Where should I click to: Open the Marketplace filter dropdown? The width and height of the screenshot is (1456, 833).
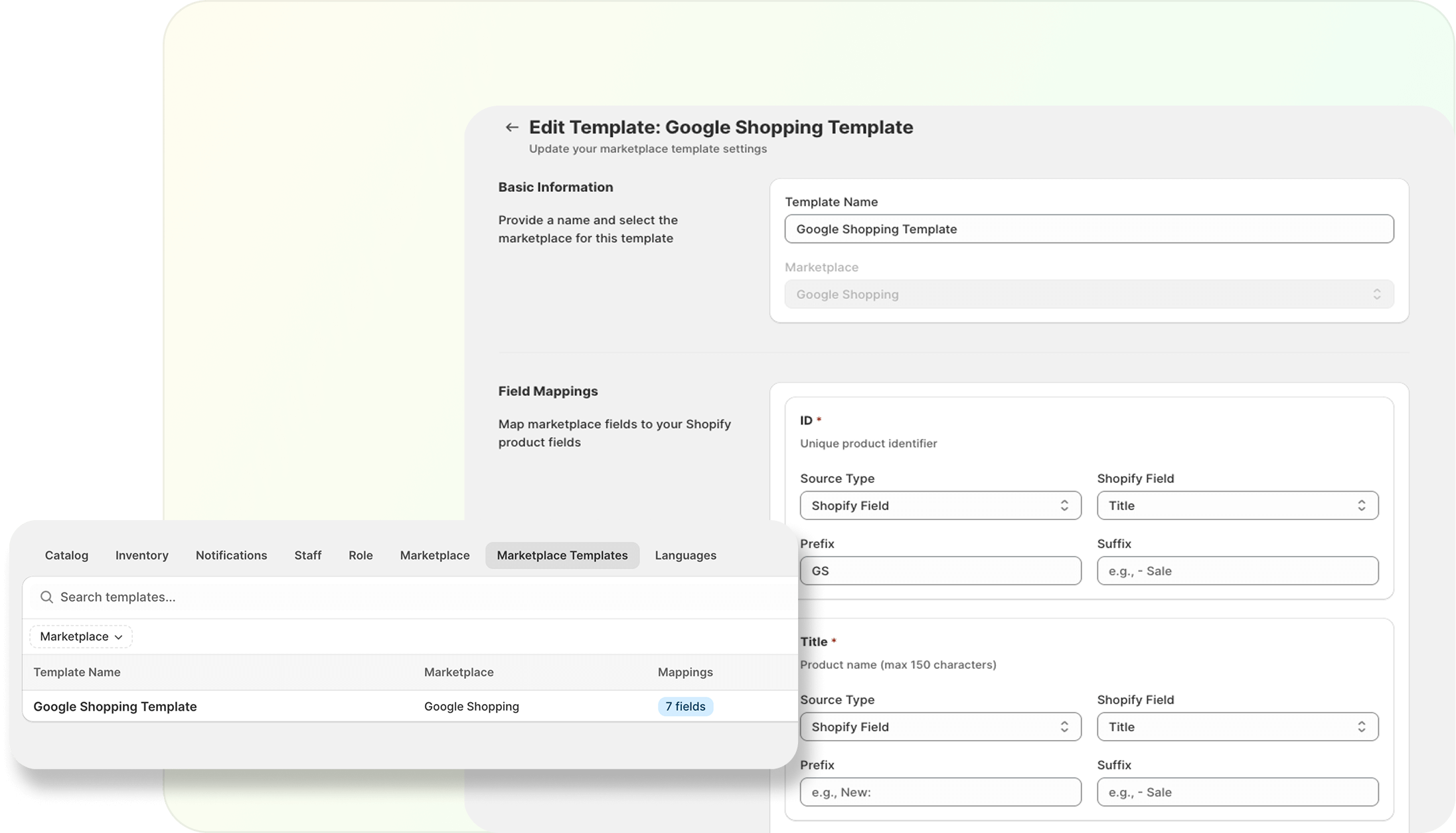point(80,636)
